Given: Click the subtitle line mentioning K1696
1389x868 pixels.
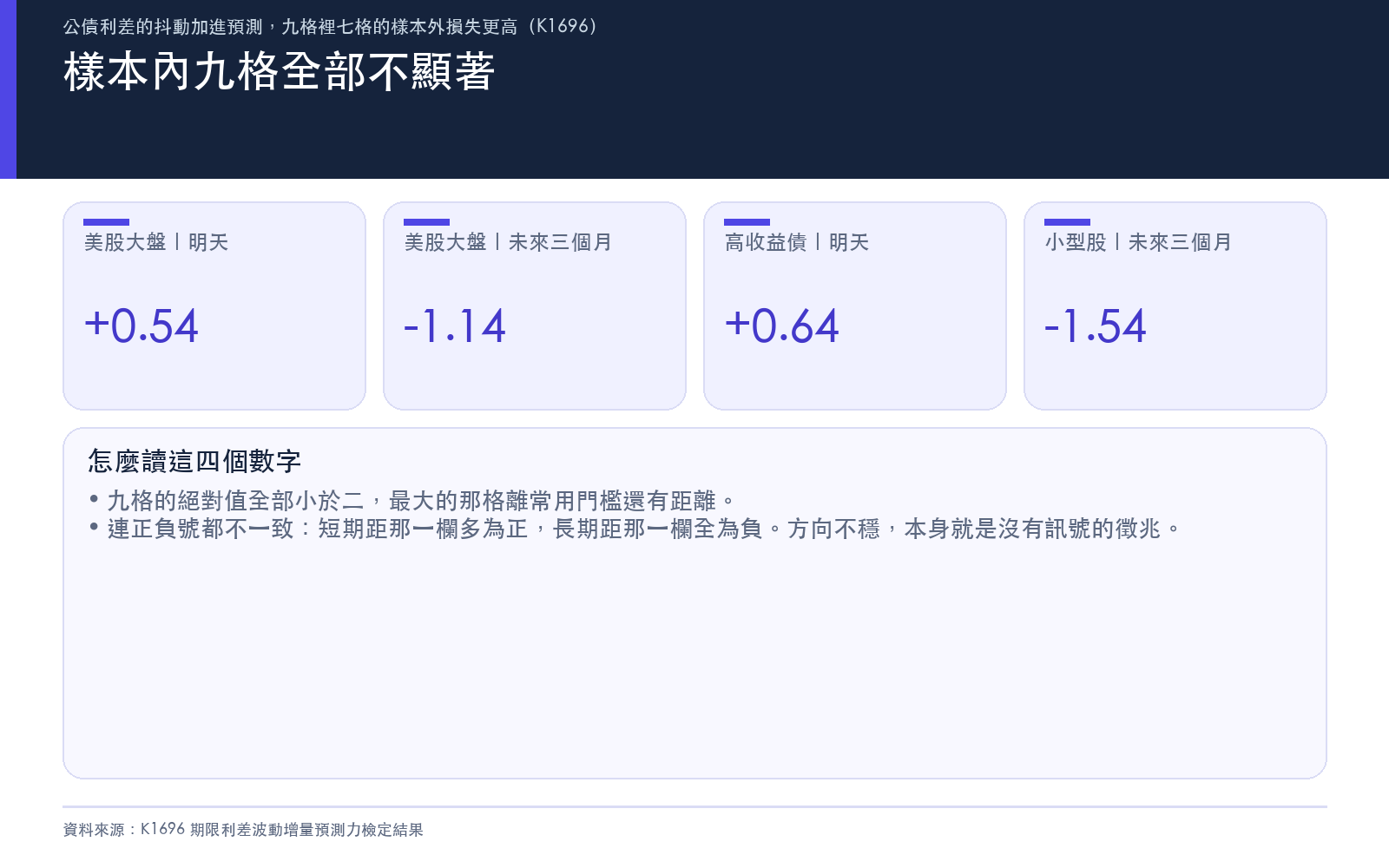Looking at the screenshot, I should [x=331, y=27].
